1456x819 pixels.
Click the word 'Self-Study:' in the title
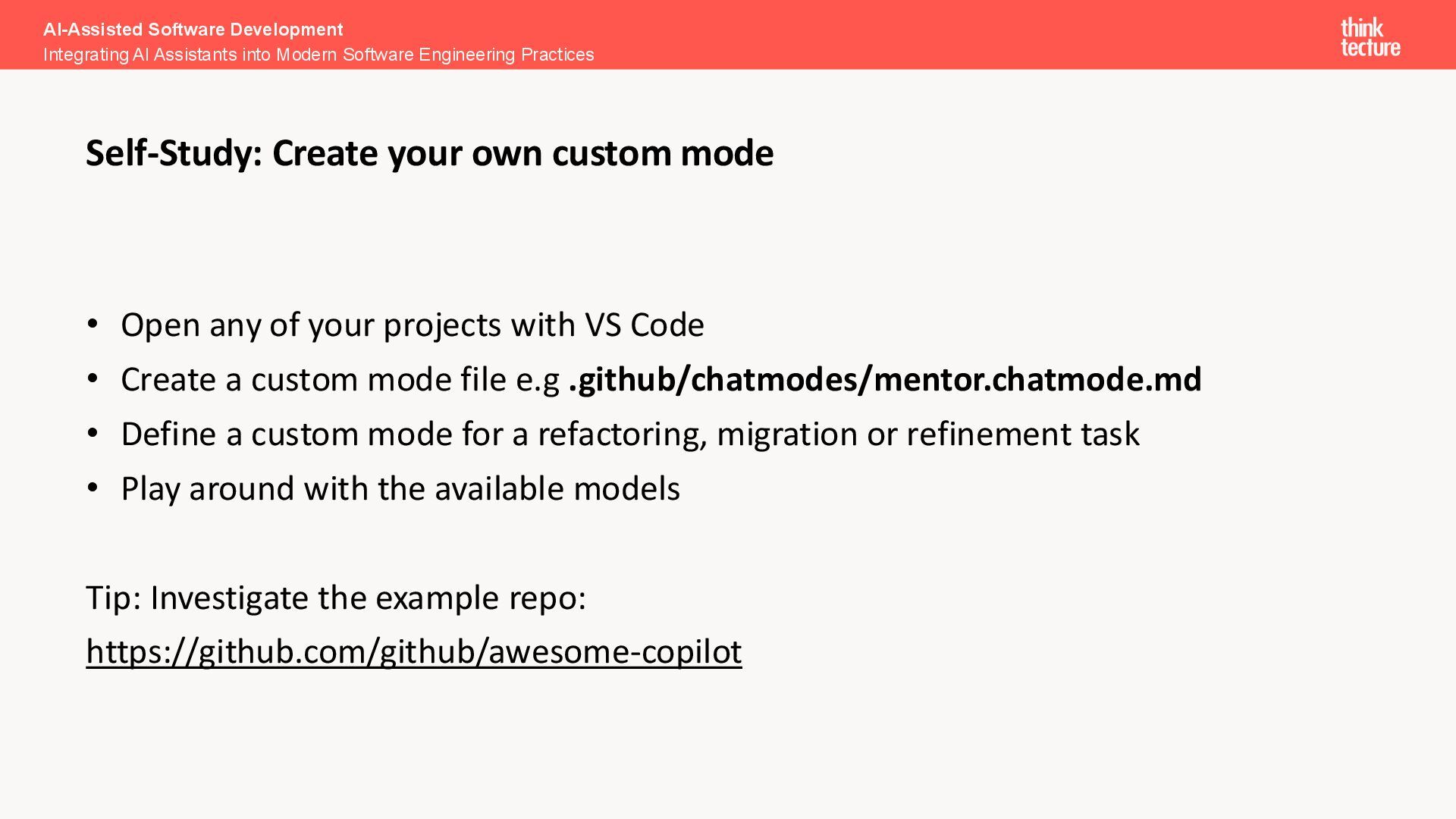click(174, 153)
